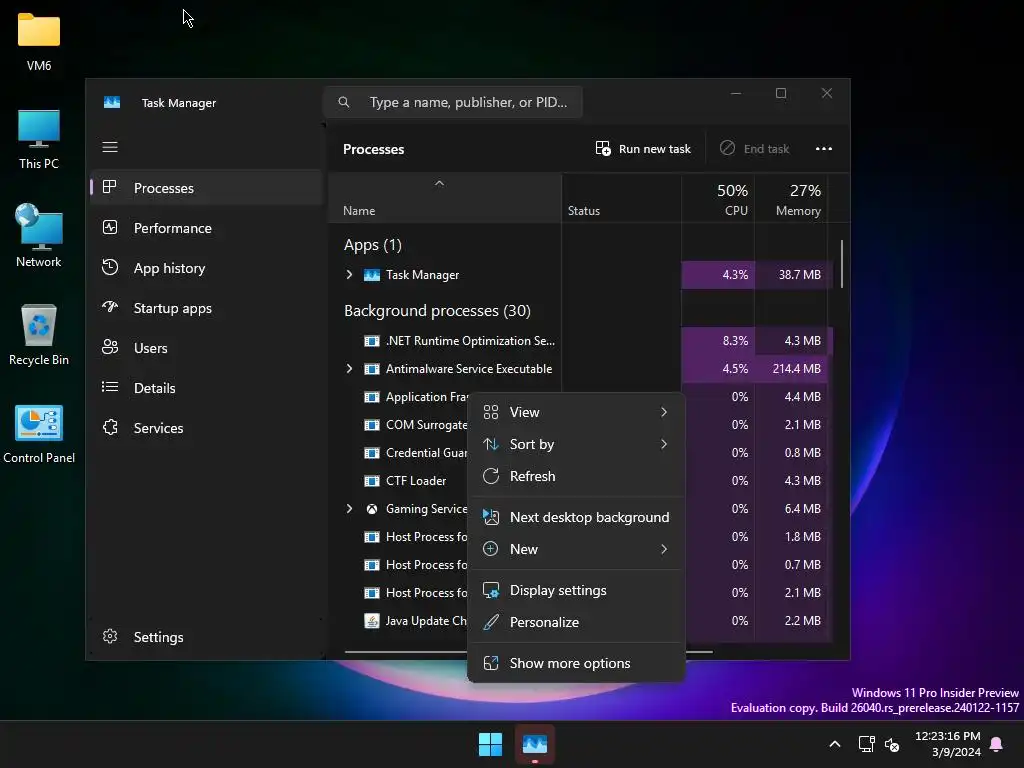
Task: Click the Gaming Services Xbox icon
Action: tap(372, 509)
